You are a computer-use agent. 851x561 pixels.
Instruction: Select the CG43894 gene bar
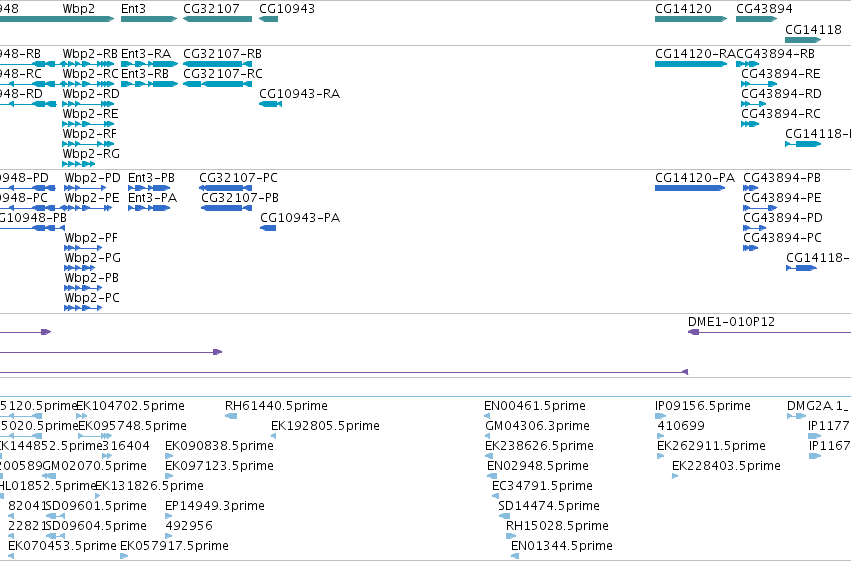click(x=757, y=19)
